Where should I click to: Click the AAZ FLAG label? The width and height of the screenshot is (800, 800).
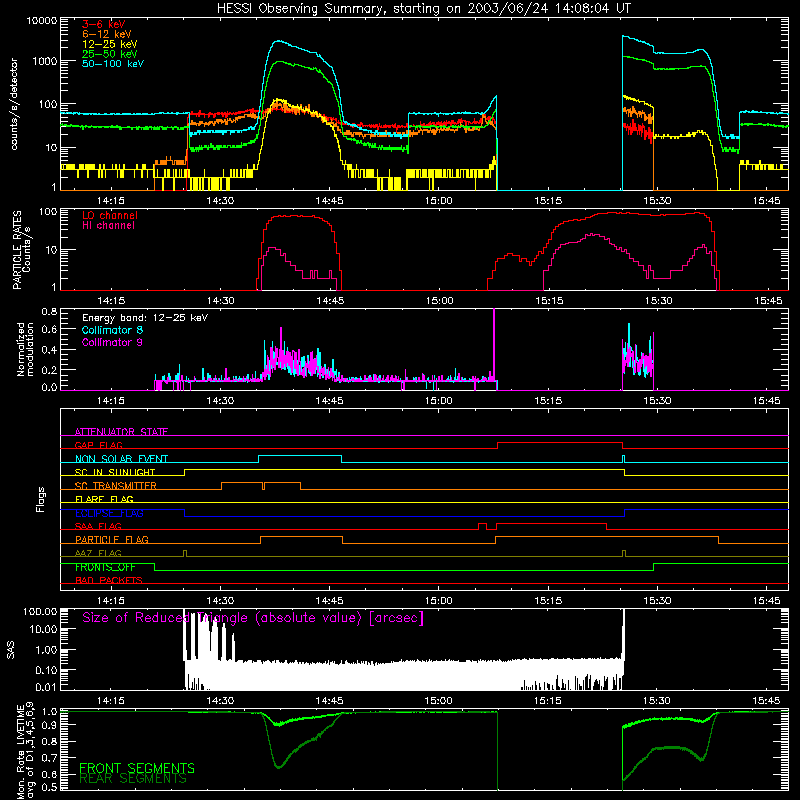point(98,553)
